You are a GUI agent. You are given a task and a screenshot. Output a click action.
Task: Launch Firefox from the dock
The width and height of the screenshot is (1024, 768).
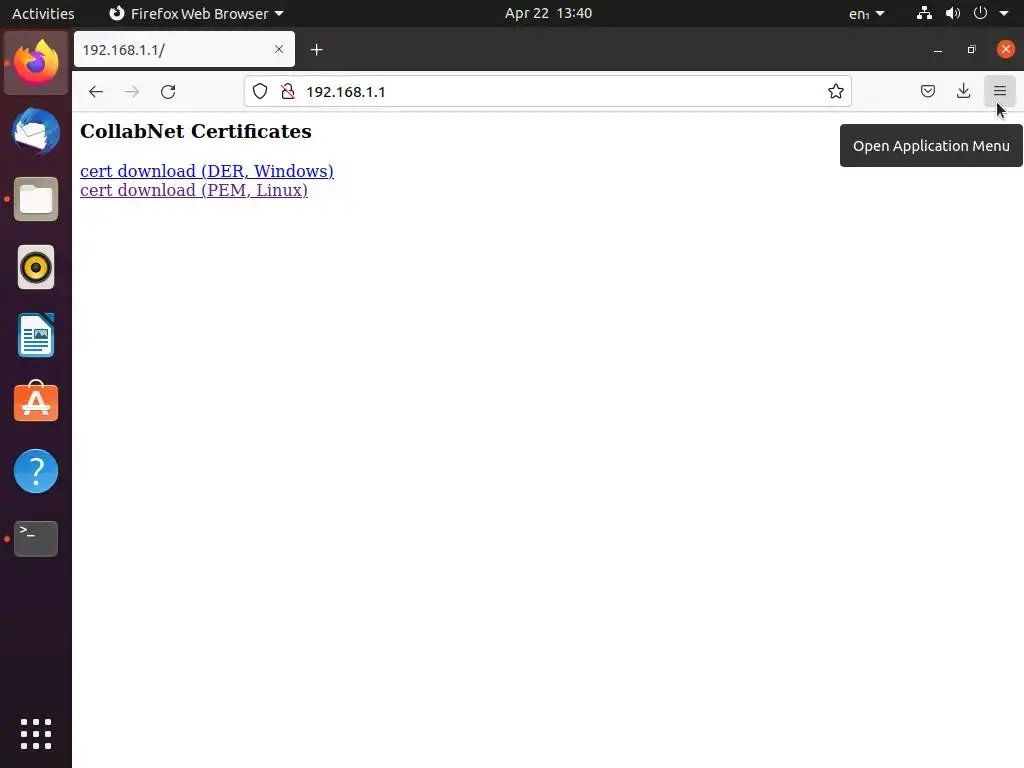(36, 63)
